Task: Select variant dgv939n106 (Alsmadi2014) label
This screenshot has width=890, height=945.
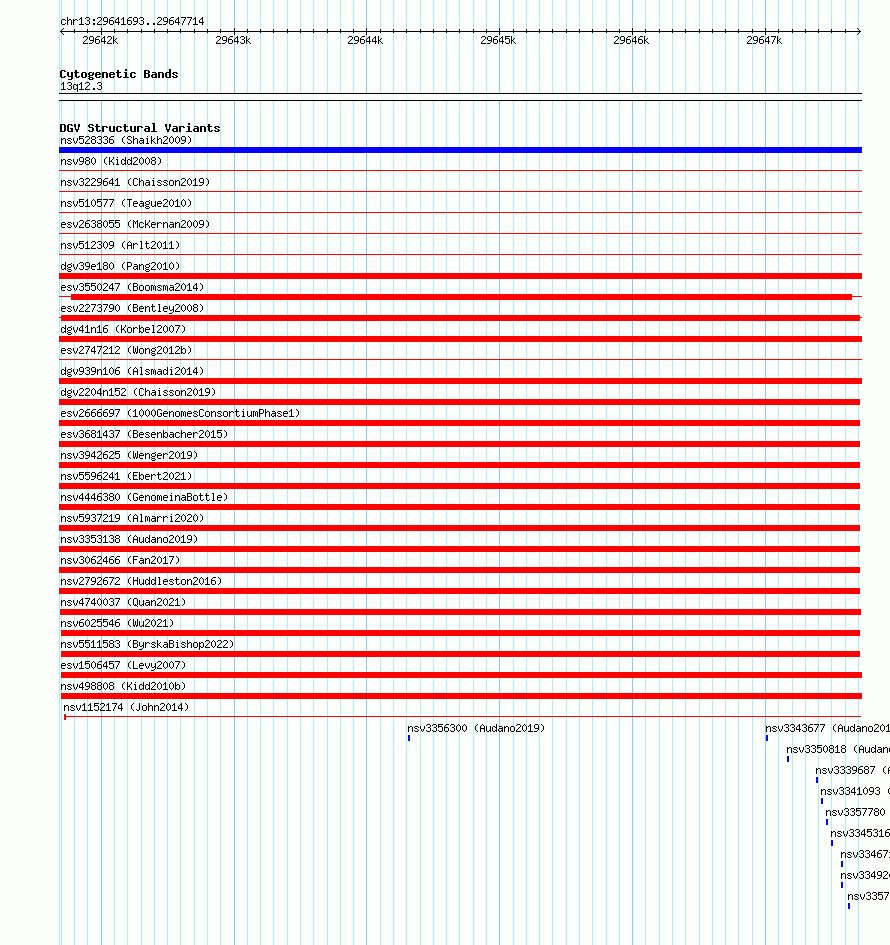Action: (132, 371)
